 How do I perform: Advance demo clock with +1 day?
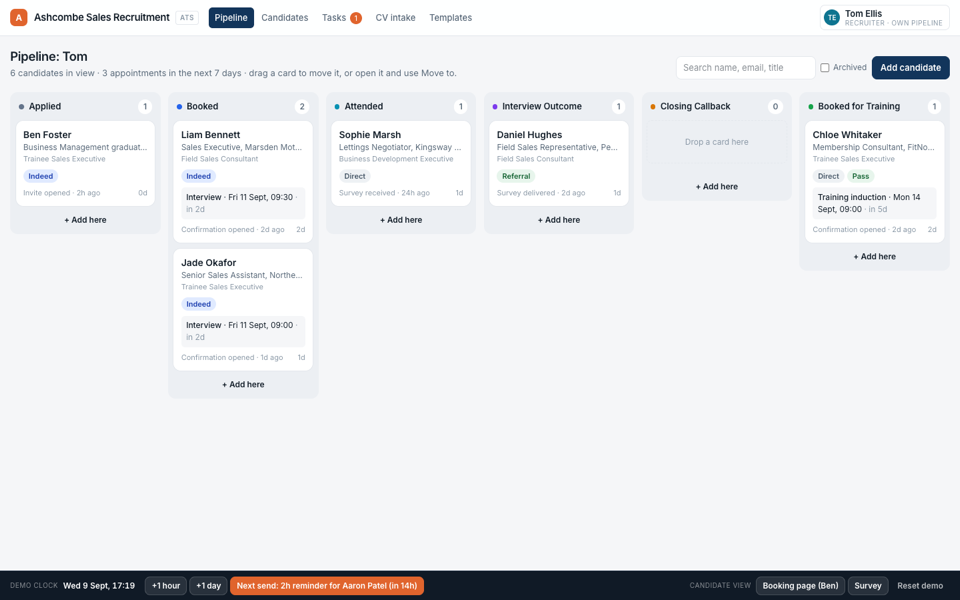(x=208, y=586)
